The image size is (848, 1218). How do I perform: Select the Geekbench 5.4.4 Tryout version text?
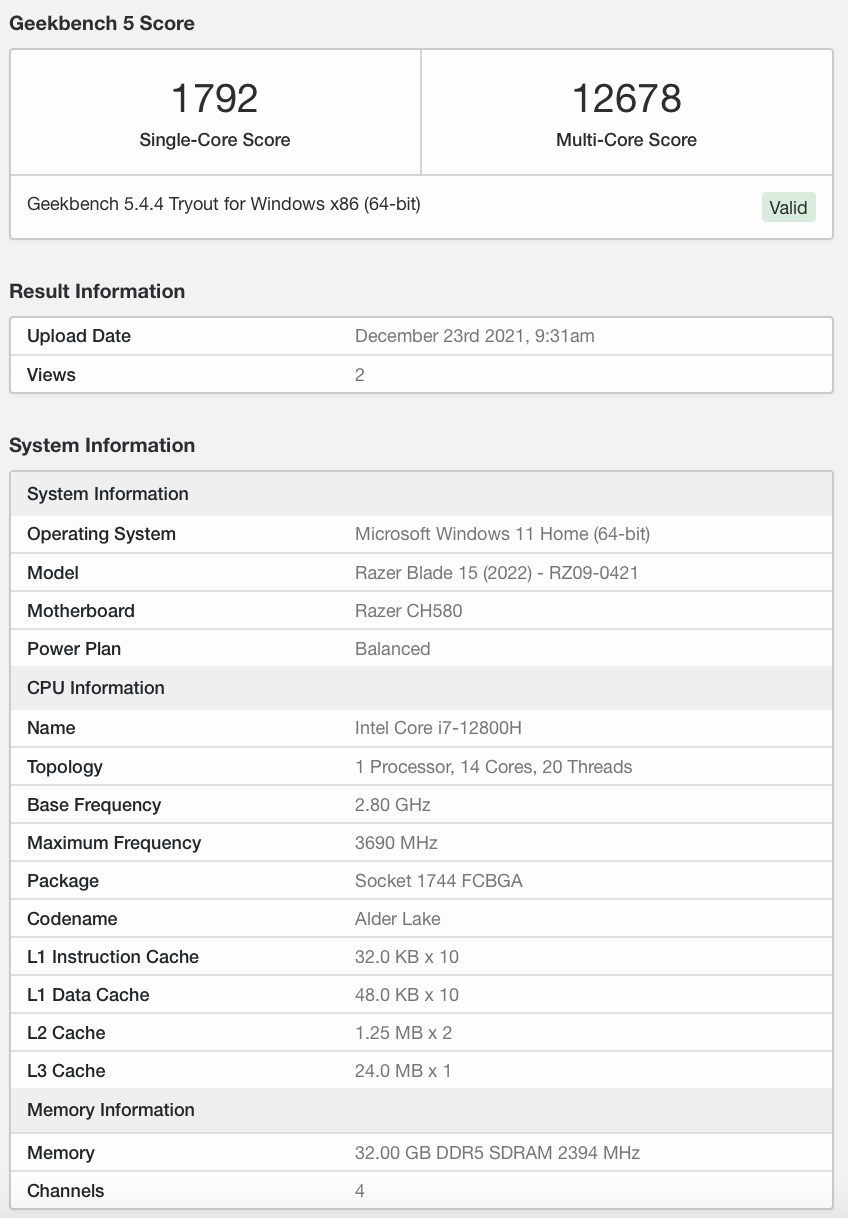point(223,204)
